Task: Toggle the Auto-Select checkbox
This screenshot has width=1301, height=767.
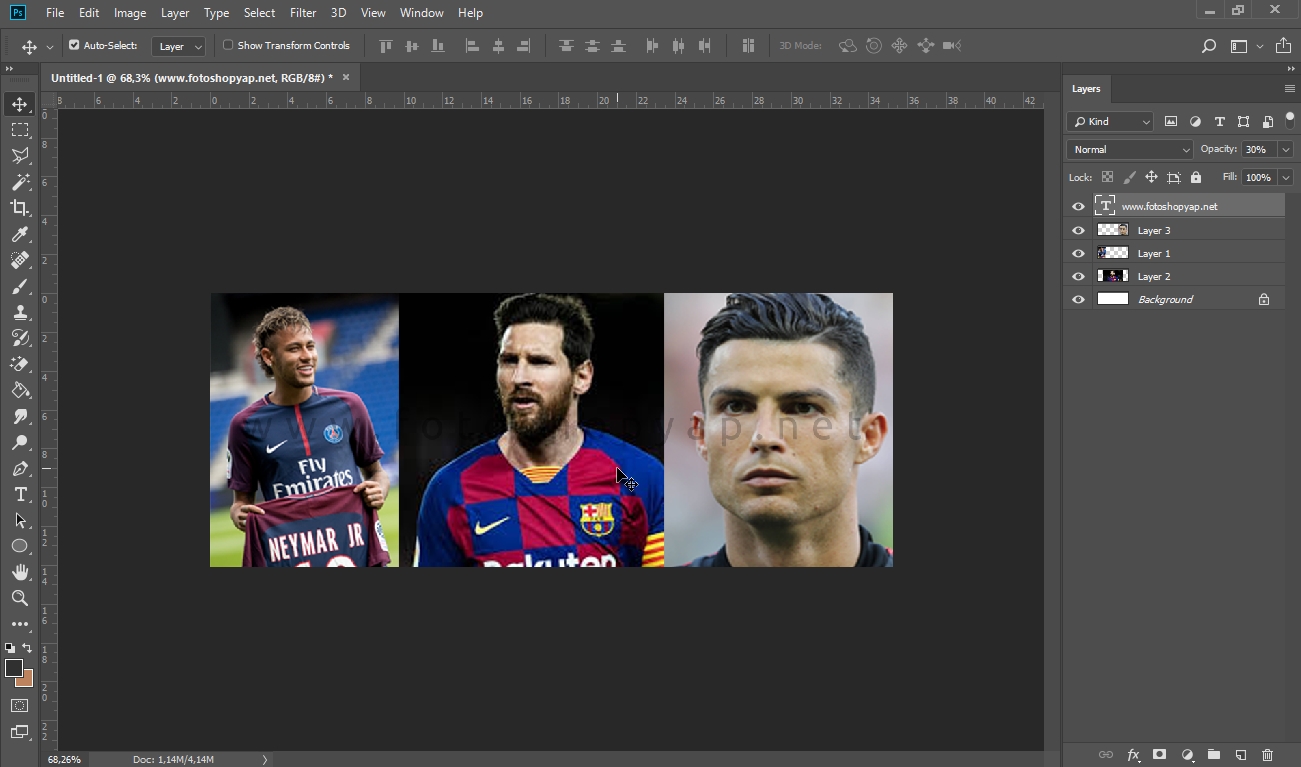Action: click(x=74, y=45)
